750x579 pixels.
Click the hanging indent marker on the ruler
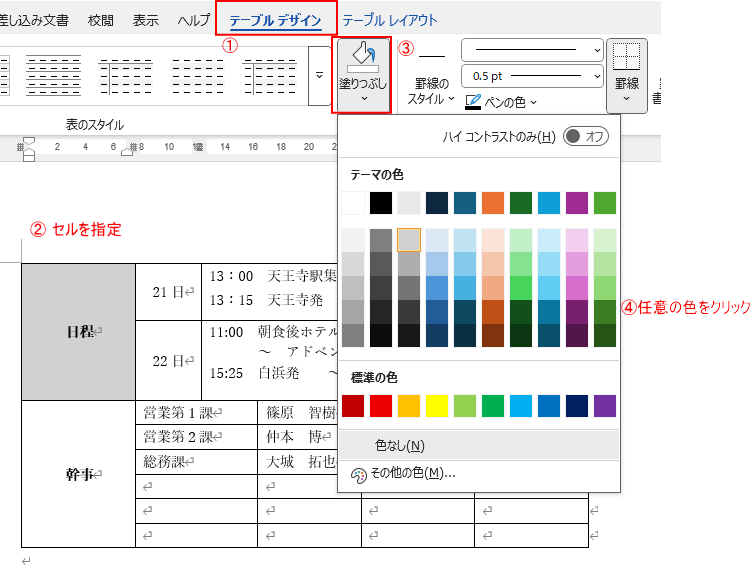[29, 153]
